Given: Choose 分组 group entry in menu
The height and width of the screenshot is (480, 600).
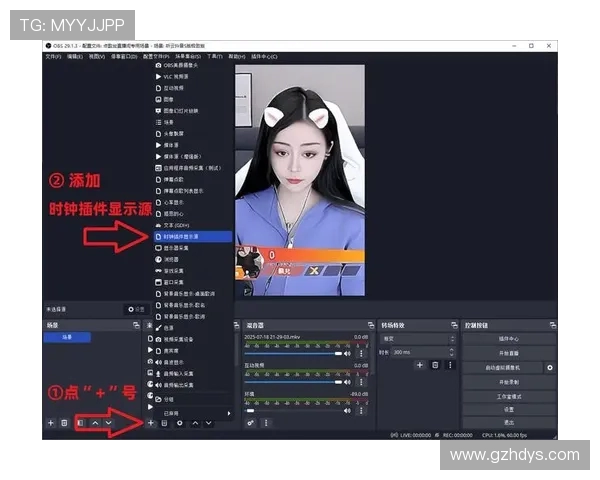Looking at the screenshot, I should [x=193, y=399].
